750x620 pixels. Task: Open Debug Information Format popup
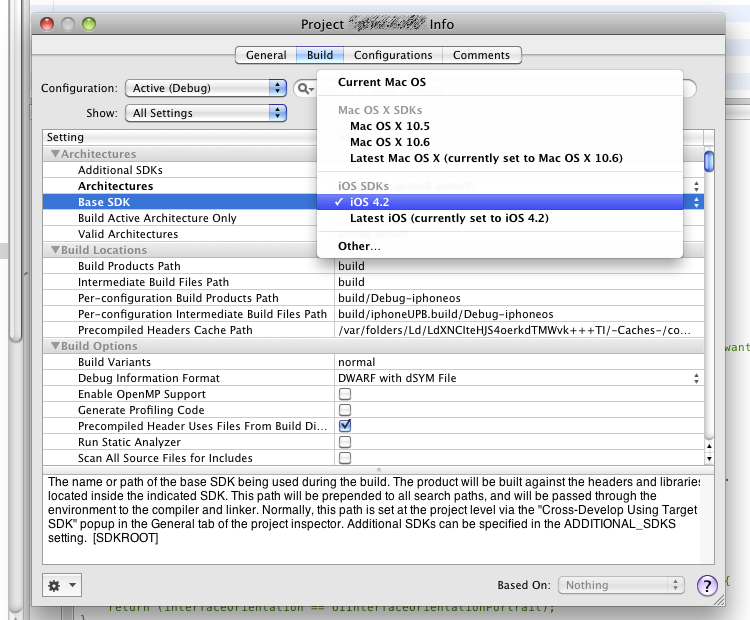tap(696, 378)
